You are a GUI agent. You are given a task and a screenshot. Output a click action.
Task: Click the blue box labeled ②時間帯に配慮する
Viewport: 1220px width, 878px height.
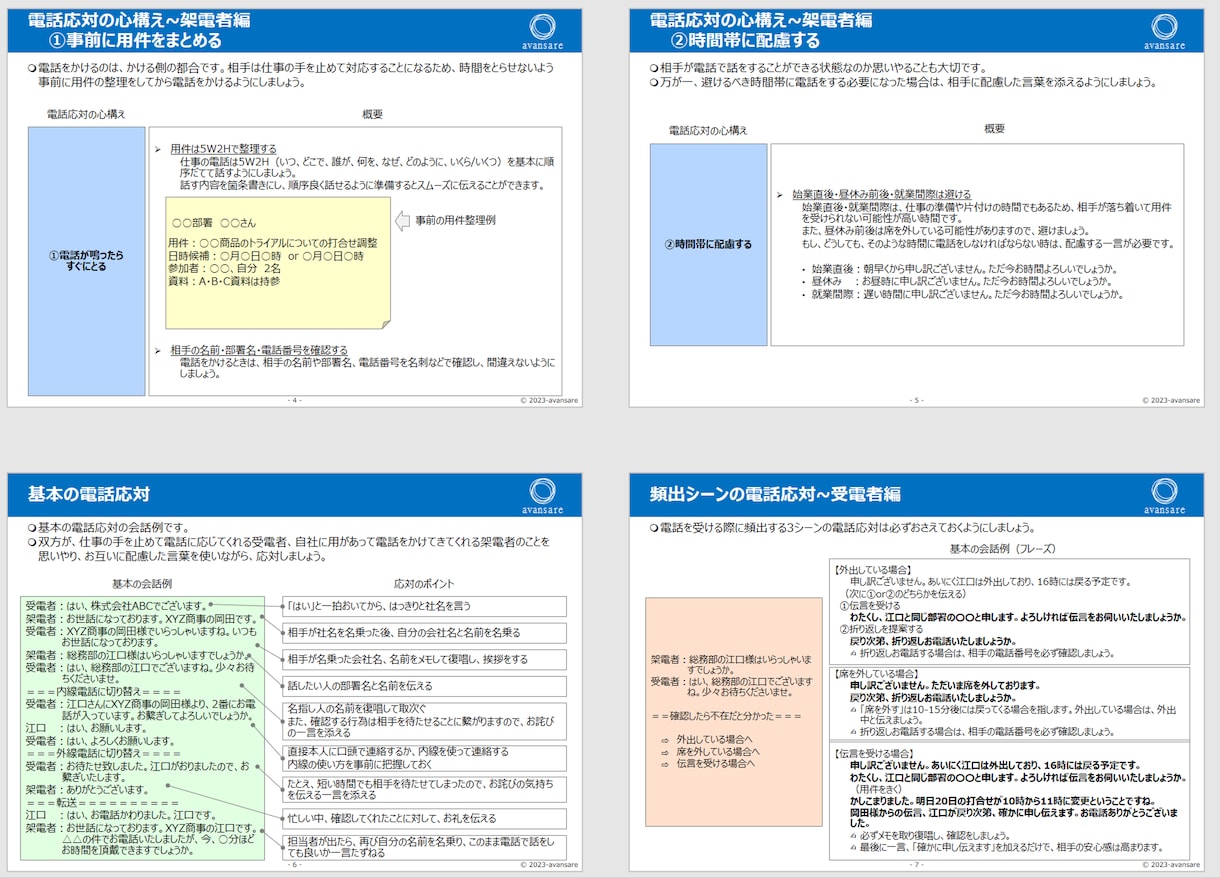709,245
